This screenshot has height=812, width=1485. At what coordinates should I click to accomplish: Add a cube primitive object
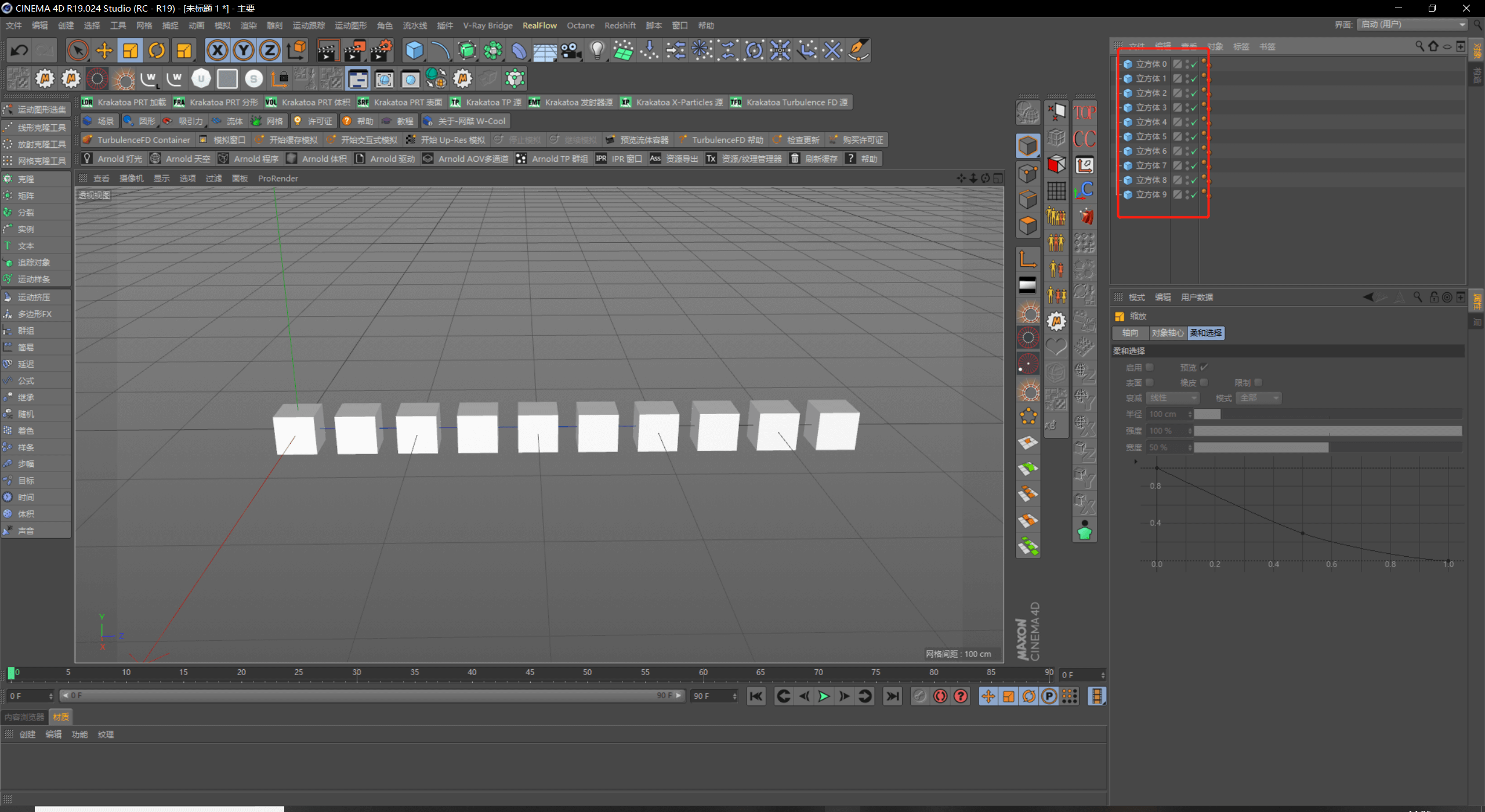[414, 50]
